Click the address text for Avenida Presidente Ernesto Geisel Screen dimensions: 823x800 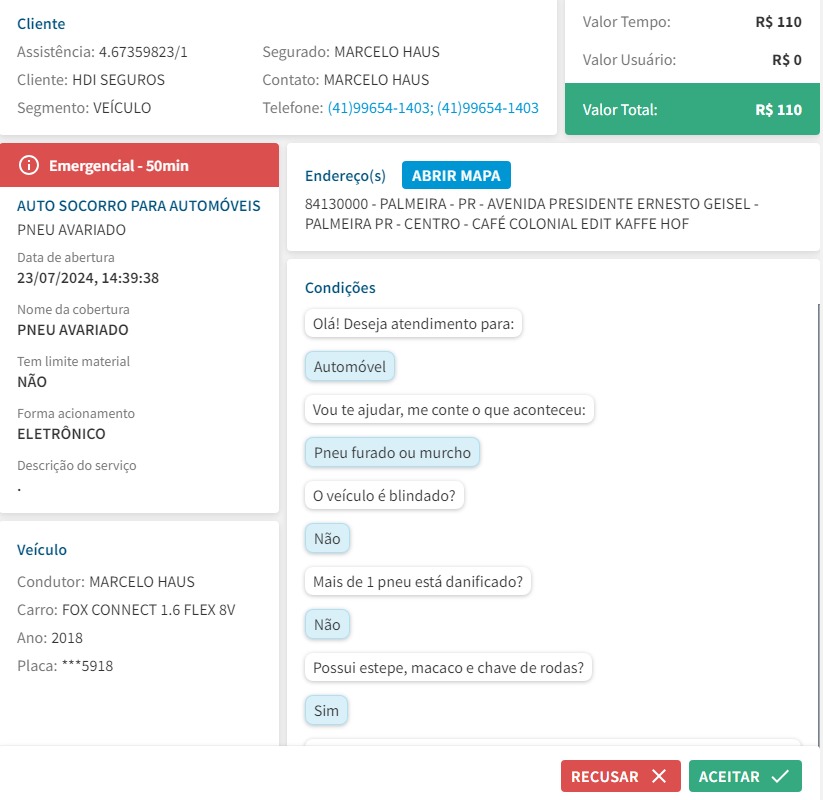click(531, 214)
